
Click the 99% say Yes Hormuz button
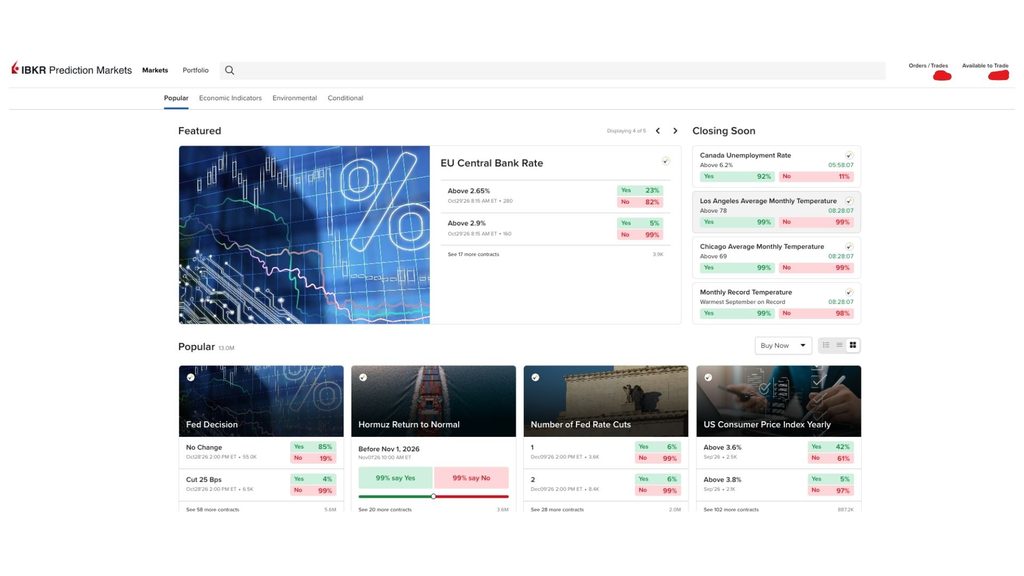[395, 477]
